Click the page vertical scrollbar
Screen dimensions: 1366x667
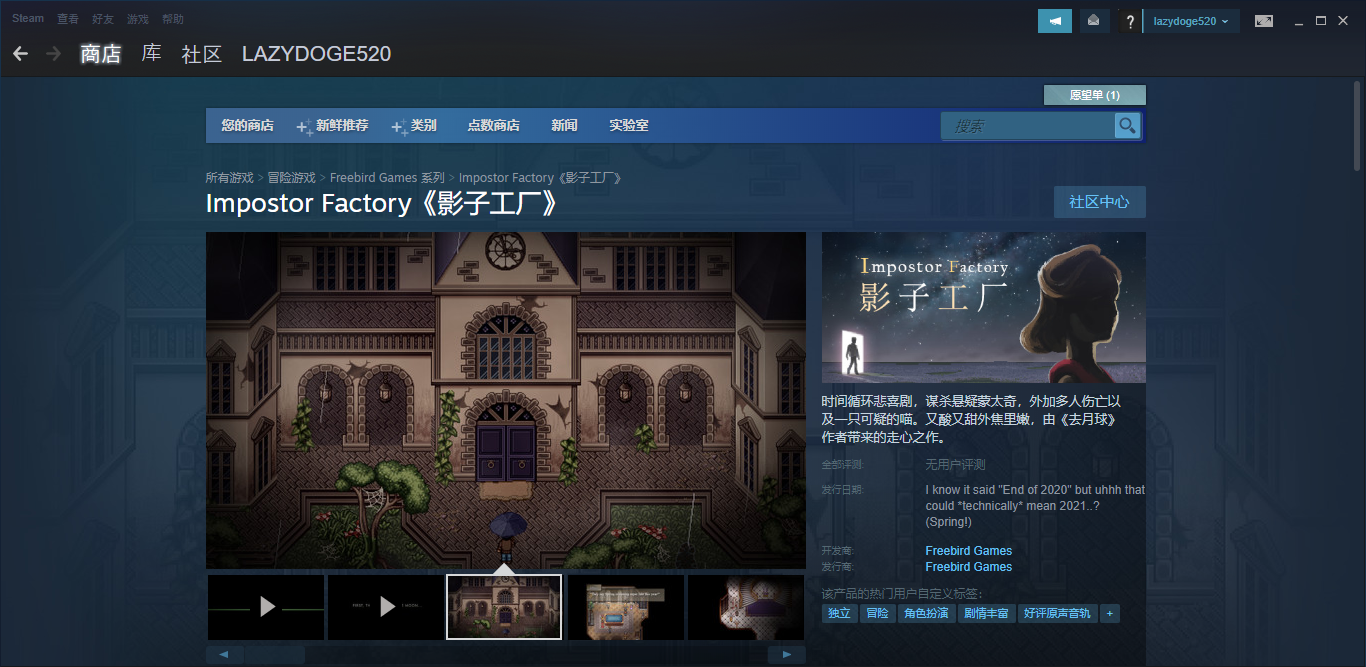pyautogui.click(x=1356, y=124)
